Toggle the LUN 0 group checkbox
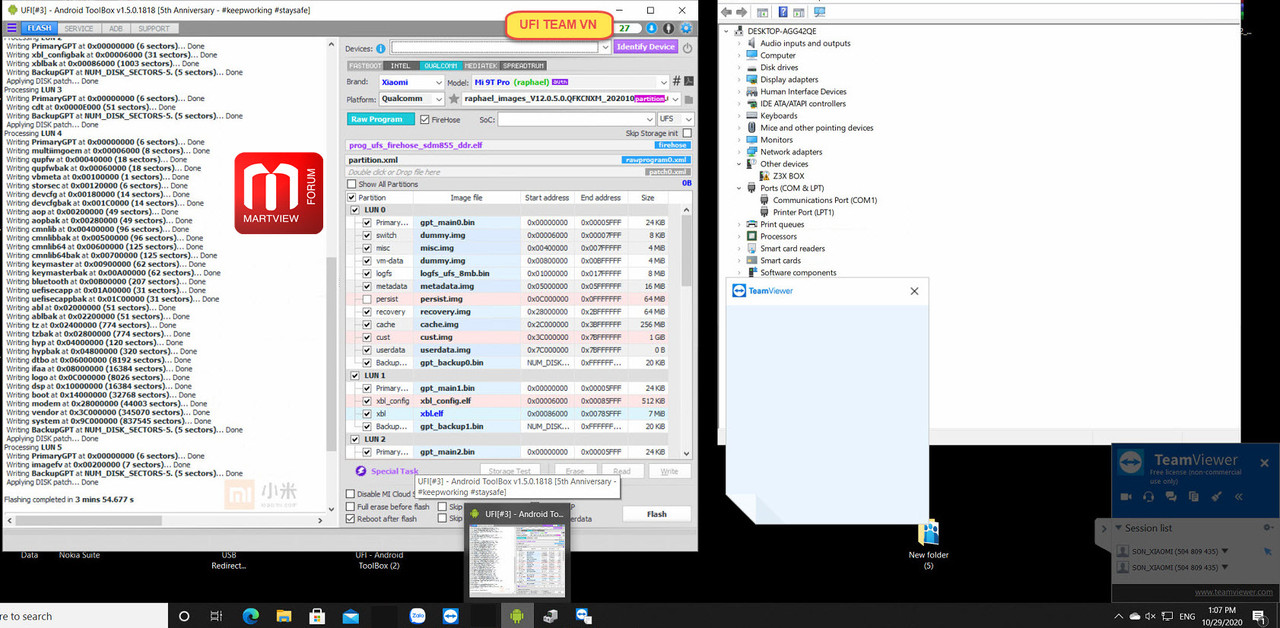1280x628 pixels. click(355, 210)
